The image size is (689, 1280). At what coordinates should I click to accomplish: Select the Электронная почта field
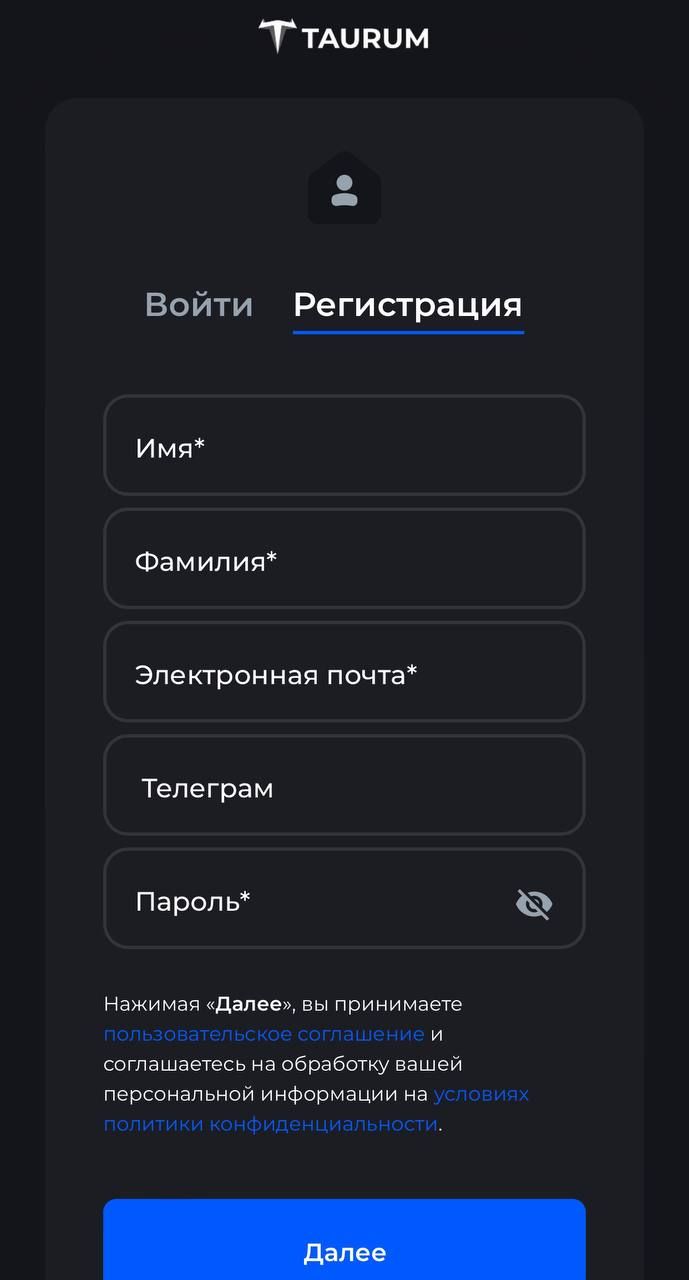344,672
